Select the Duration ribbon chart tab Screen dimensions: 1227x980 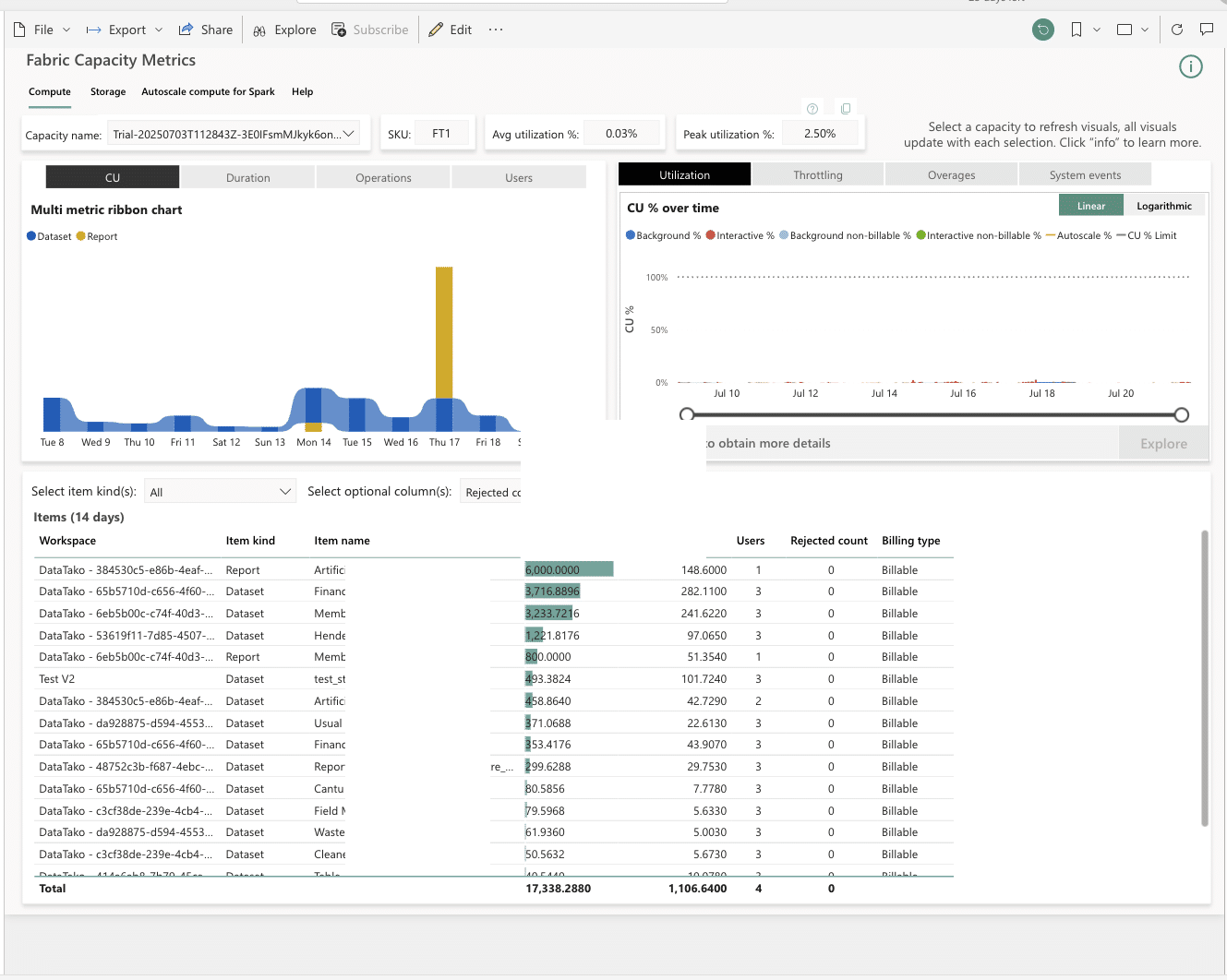248,177
